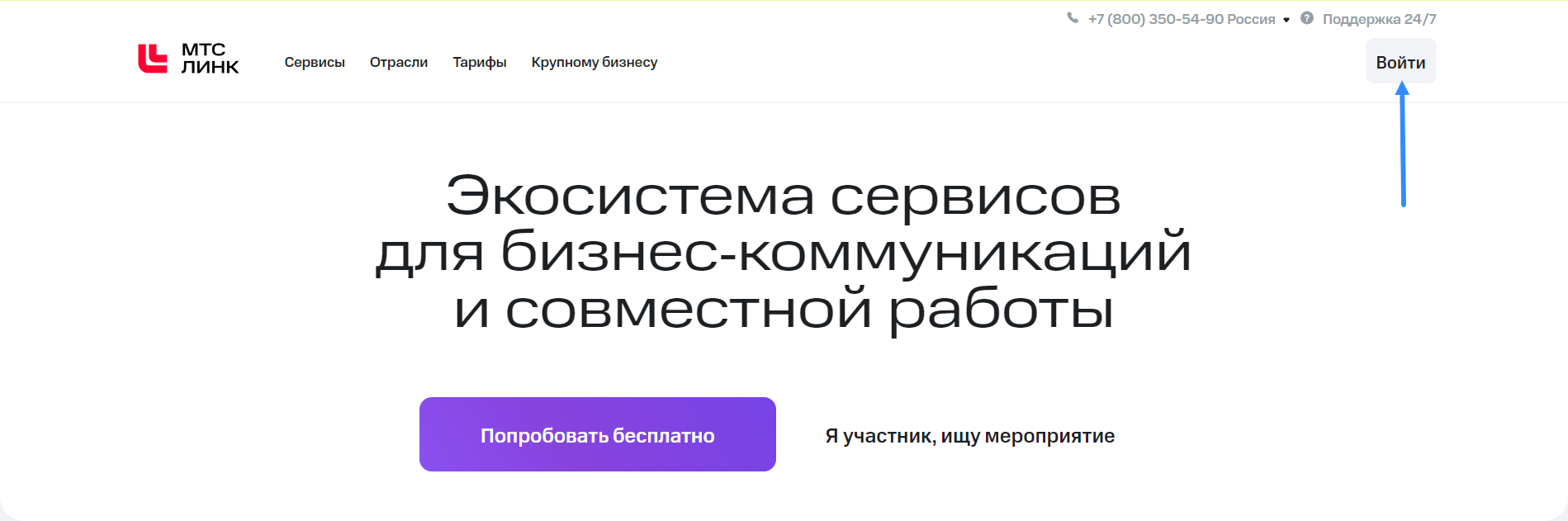Click the heading line для бизнес-коммуникаций
This screenshot has width=1568, height=521.
(784, 252)
